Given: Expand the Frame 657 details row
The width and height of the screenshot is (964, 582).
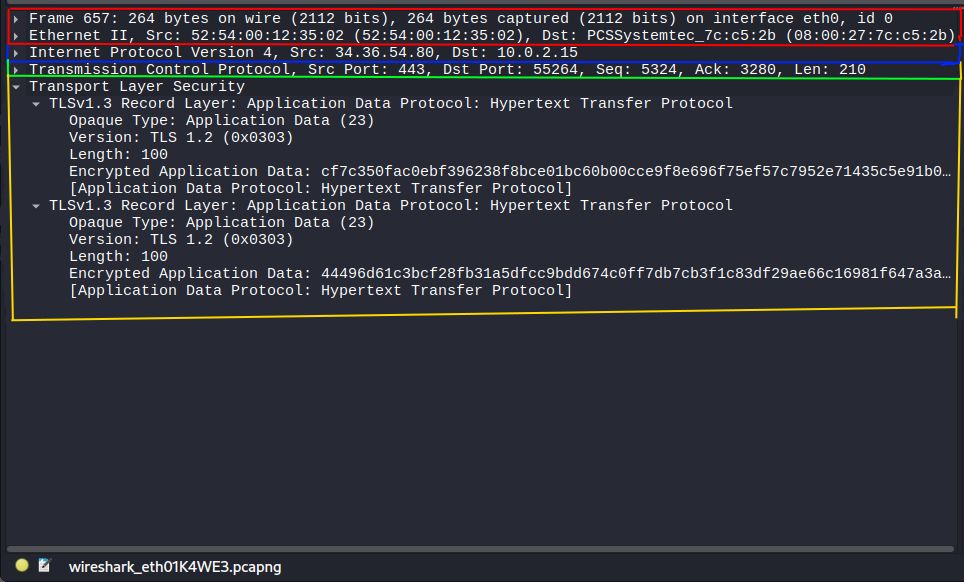Looking at the screenshot, I should click(17, 19).
